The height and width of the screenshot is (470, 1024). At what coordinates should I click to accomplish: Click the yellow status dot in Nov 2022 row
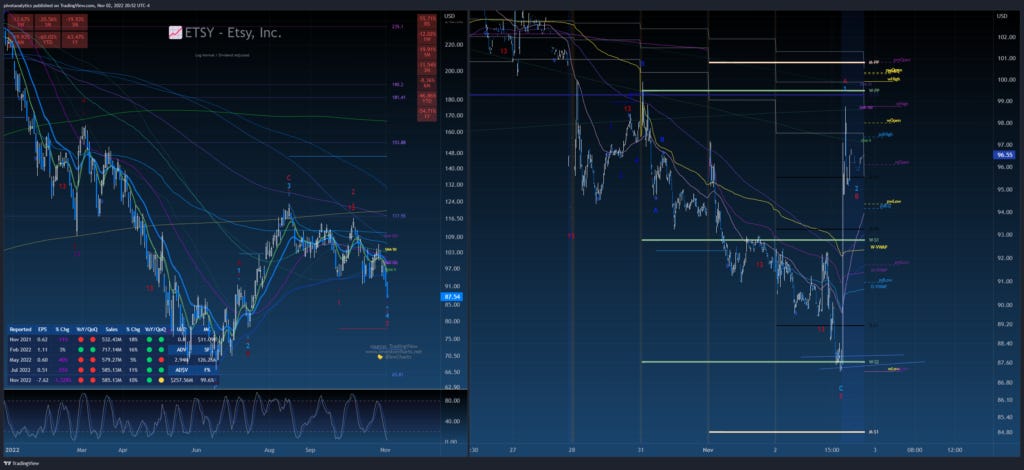tap(161, 379)
